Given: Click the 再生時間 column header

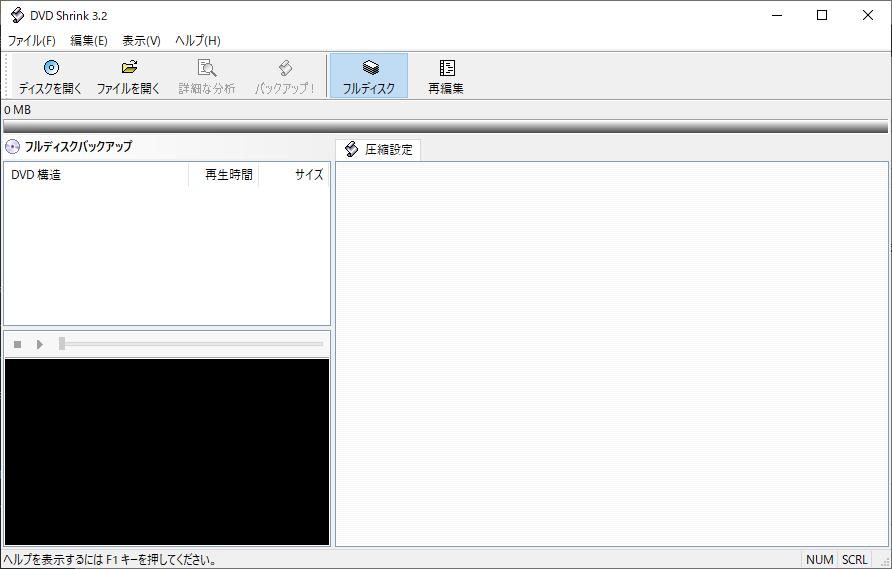Looking at the screenshot, I should (x=224, y=175).
